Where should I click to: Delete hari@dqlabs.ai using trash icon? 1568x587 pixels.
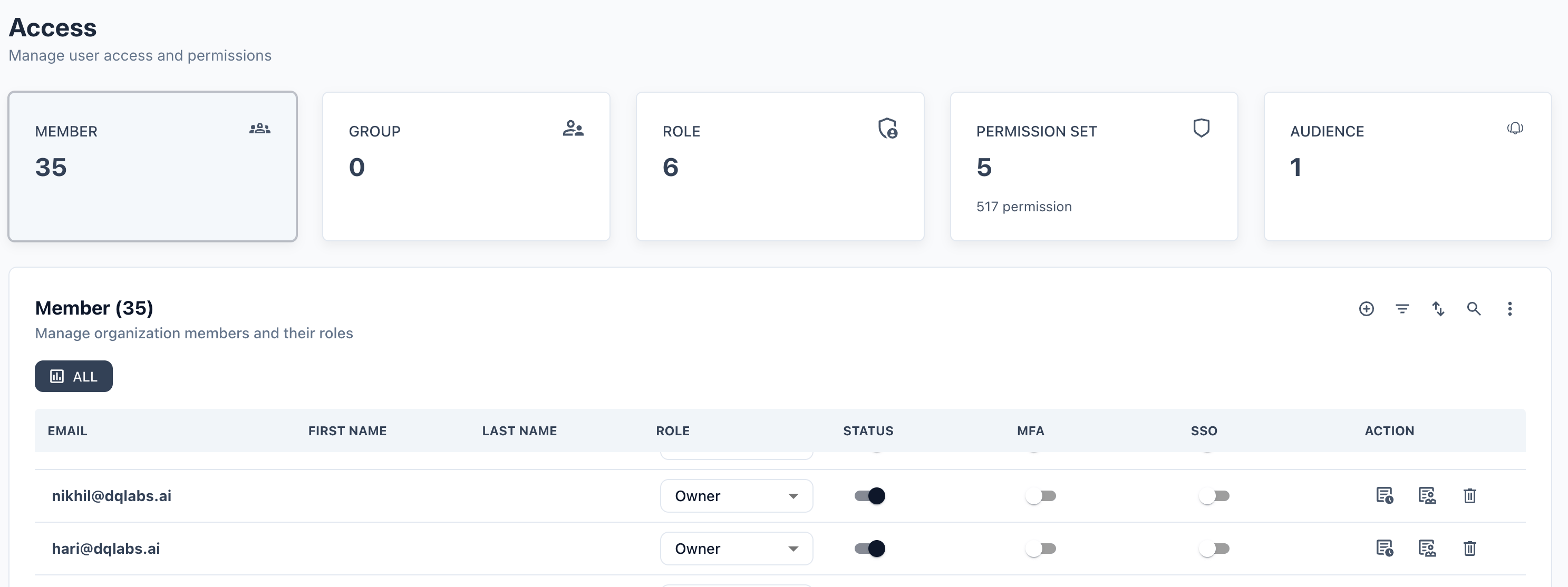tap(1470, 549)
